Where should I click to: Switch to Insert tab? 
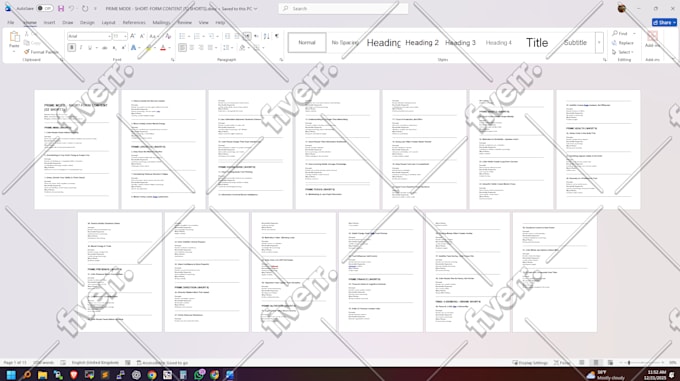coord(49,23)
